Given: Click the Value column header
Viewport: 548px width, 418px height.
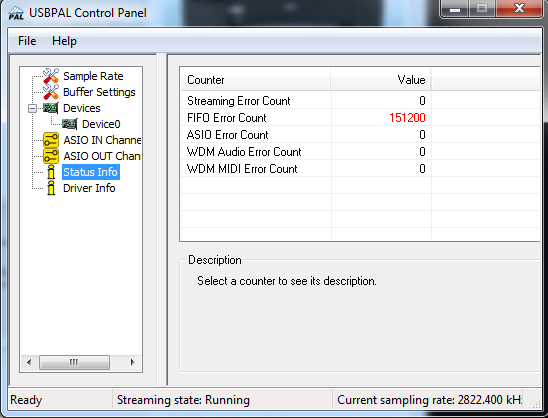Looking at the screenshot, I should click(x=381, y=80).
